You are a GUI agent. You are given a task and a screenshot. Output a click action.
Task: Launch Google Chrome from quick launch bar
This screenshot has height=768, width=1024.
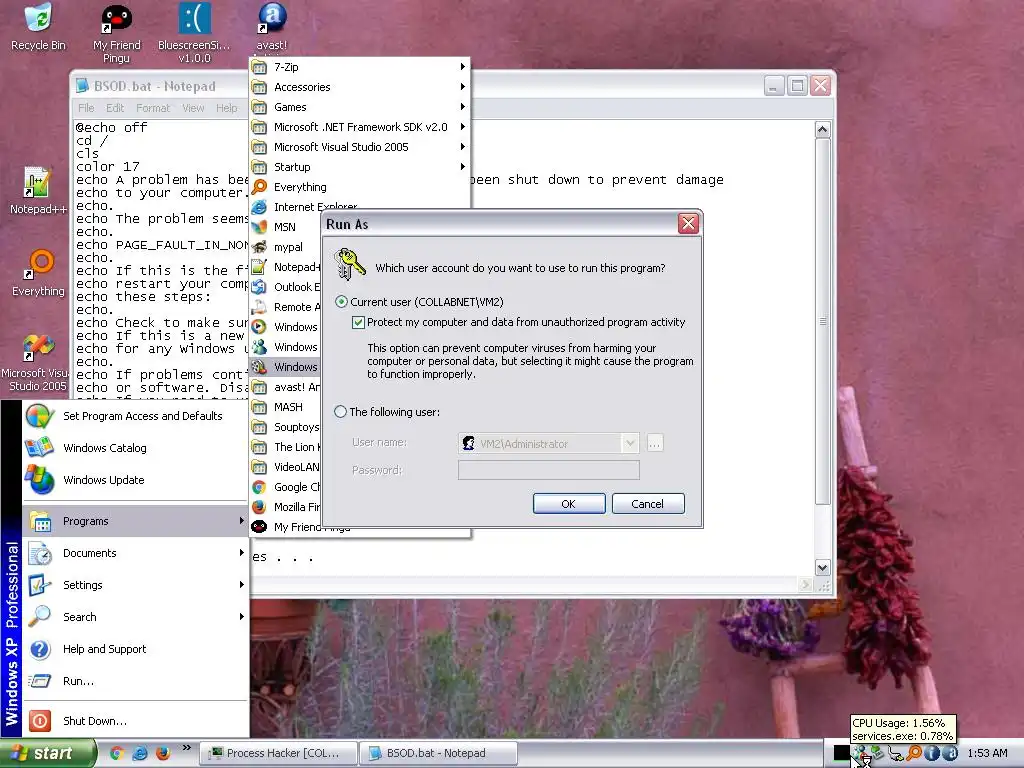117,753
